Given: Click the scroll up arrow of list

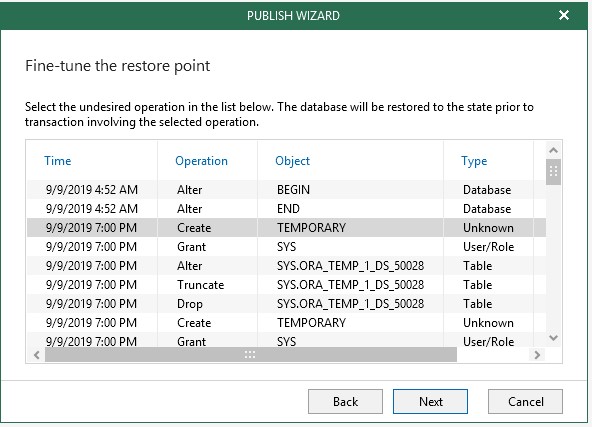Looking at the screenshot, I should pos(553,150).
